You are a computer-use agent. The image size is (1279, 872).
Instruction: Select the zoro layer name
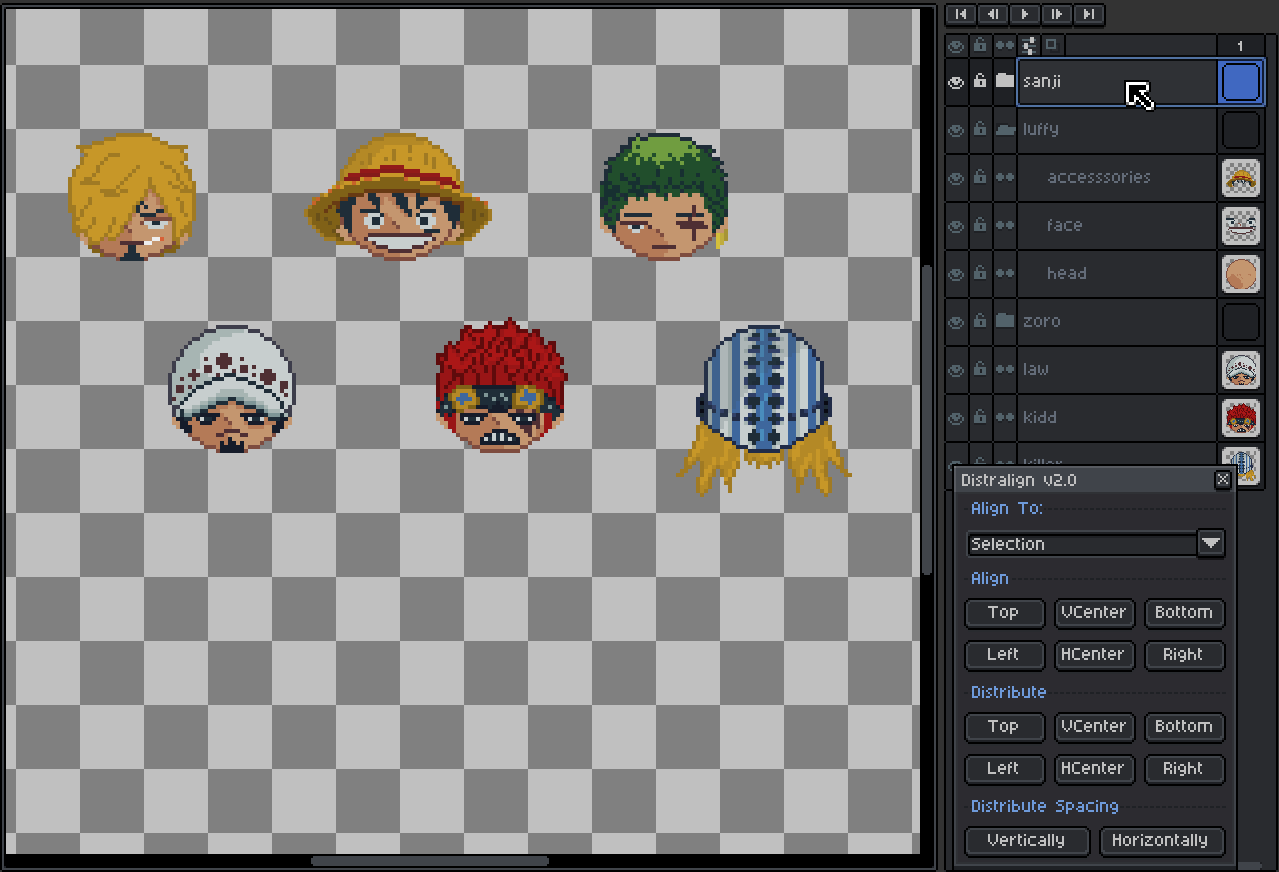click(x=1117, y=321)
